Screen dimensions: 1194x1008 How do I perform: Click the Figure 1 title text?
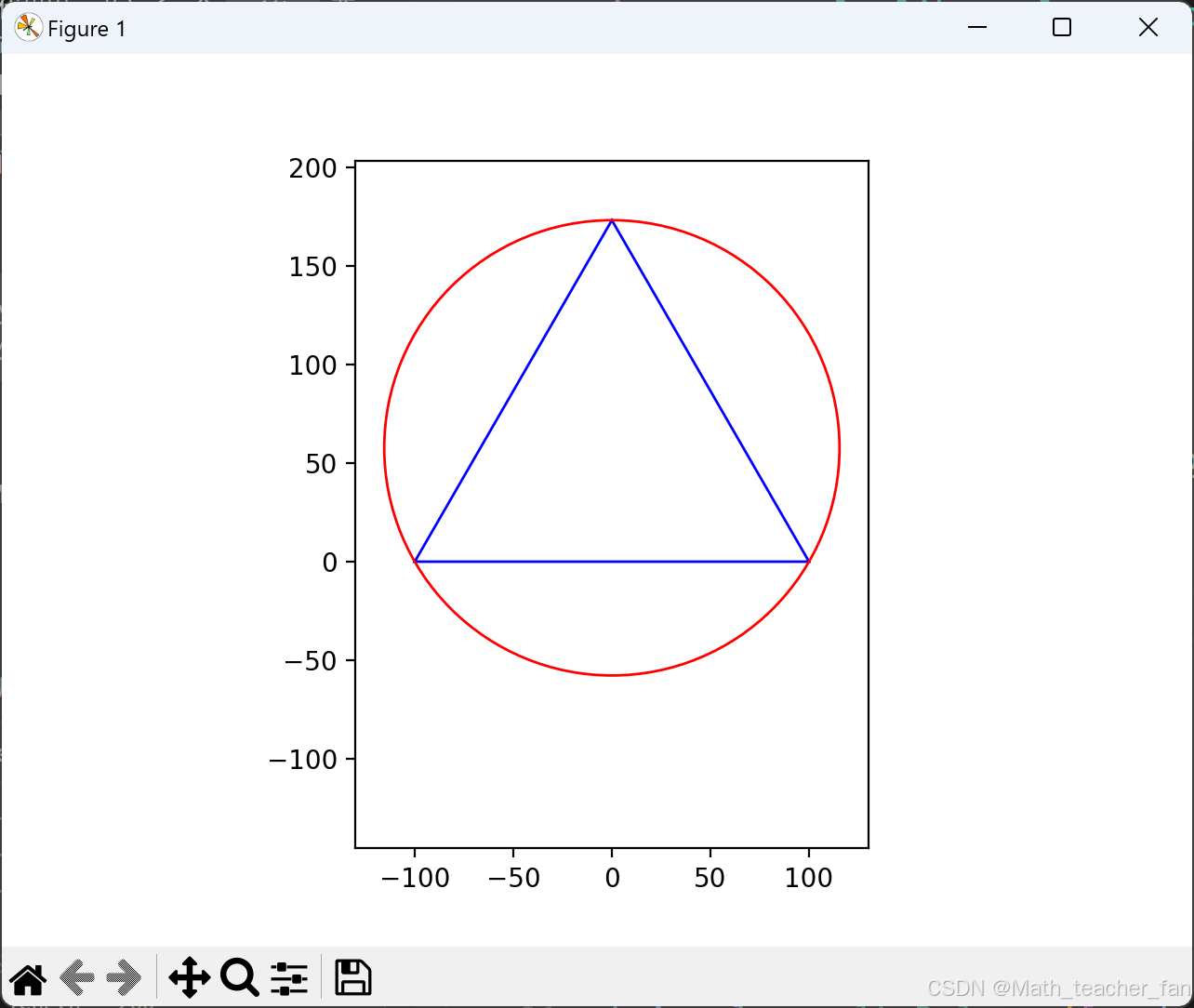click(x=86, y=29)
